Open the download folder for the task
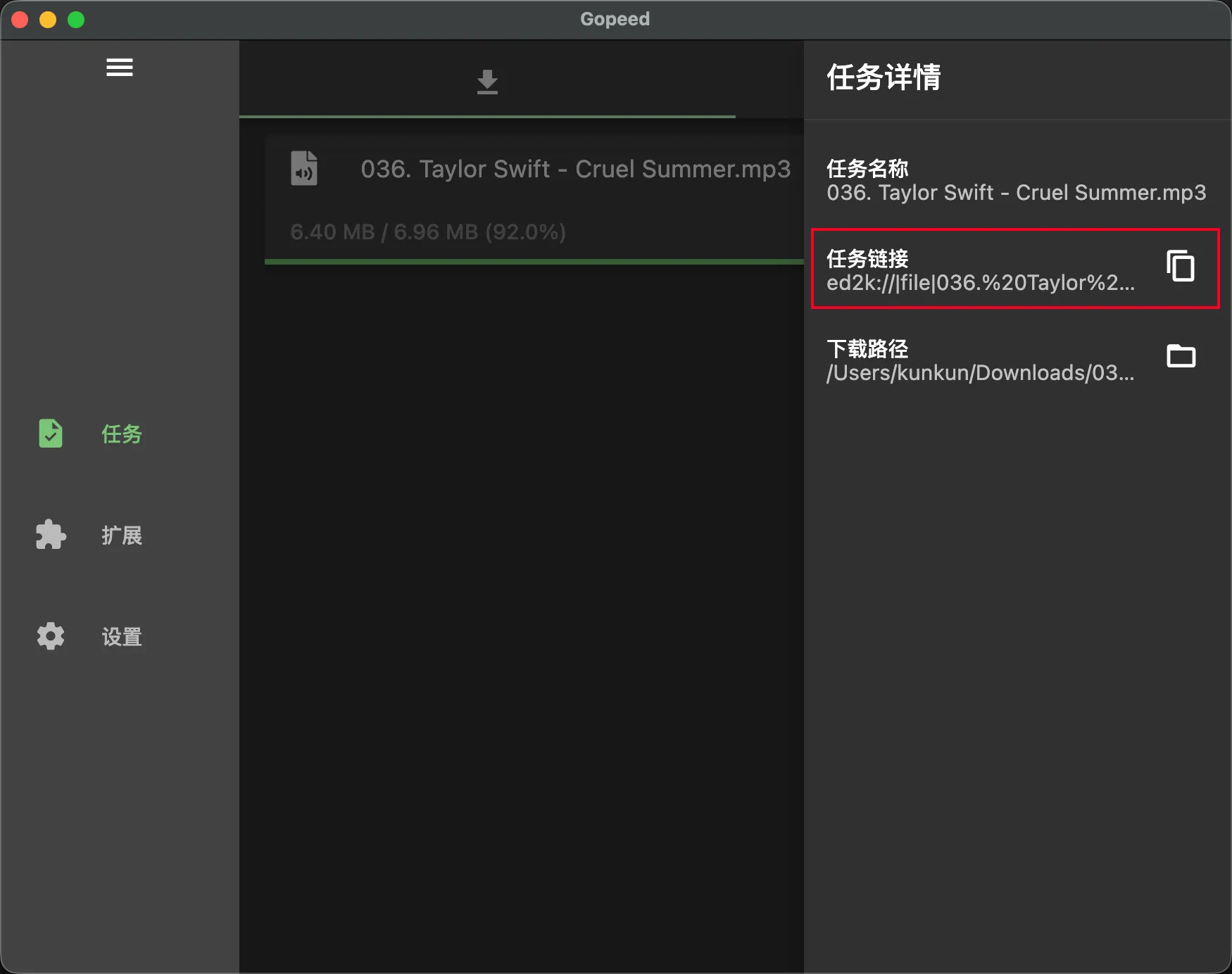Viewport: 1232px width, 974px height. coord(1180,357)
